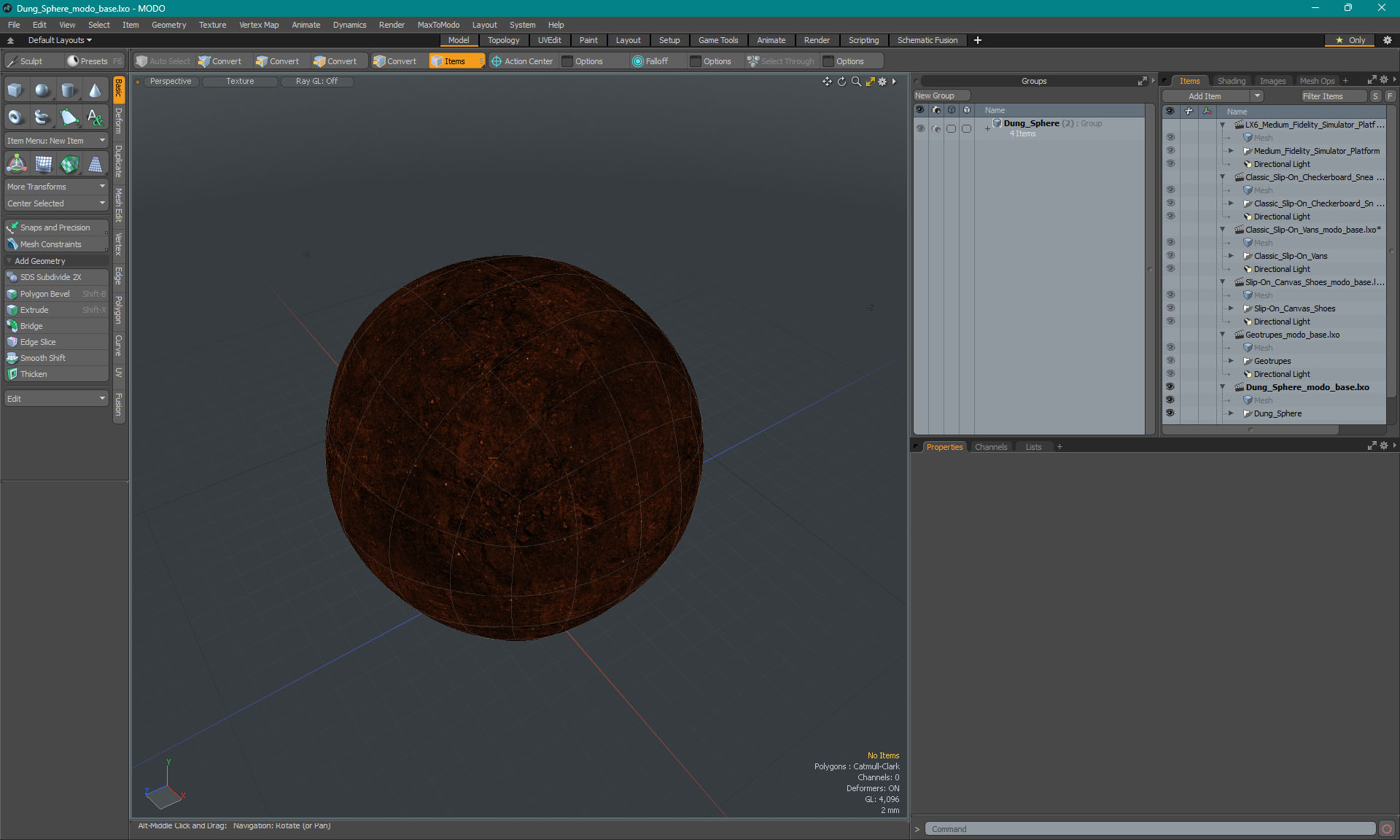Open Default Layouts dropdown

(60, 40)
